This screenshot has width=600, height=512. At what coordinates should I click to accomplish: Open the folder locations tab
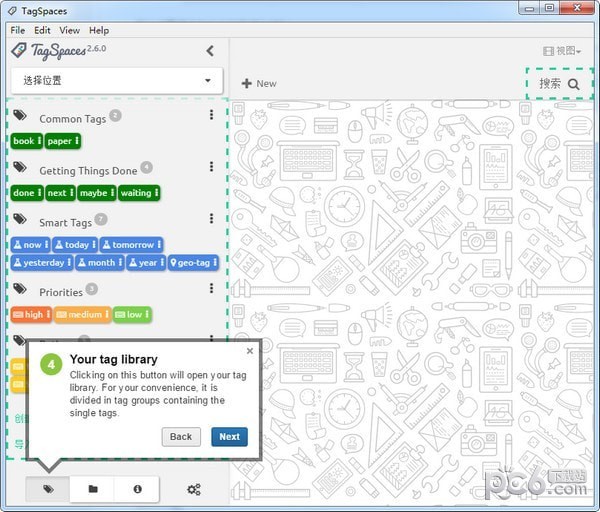click(x=93, y=489)
